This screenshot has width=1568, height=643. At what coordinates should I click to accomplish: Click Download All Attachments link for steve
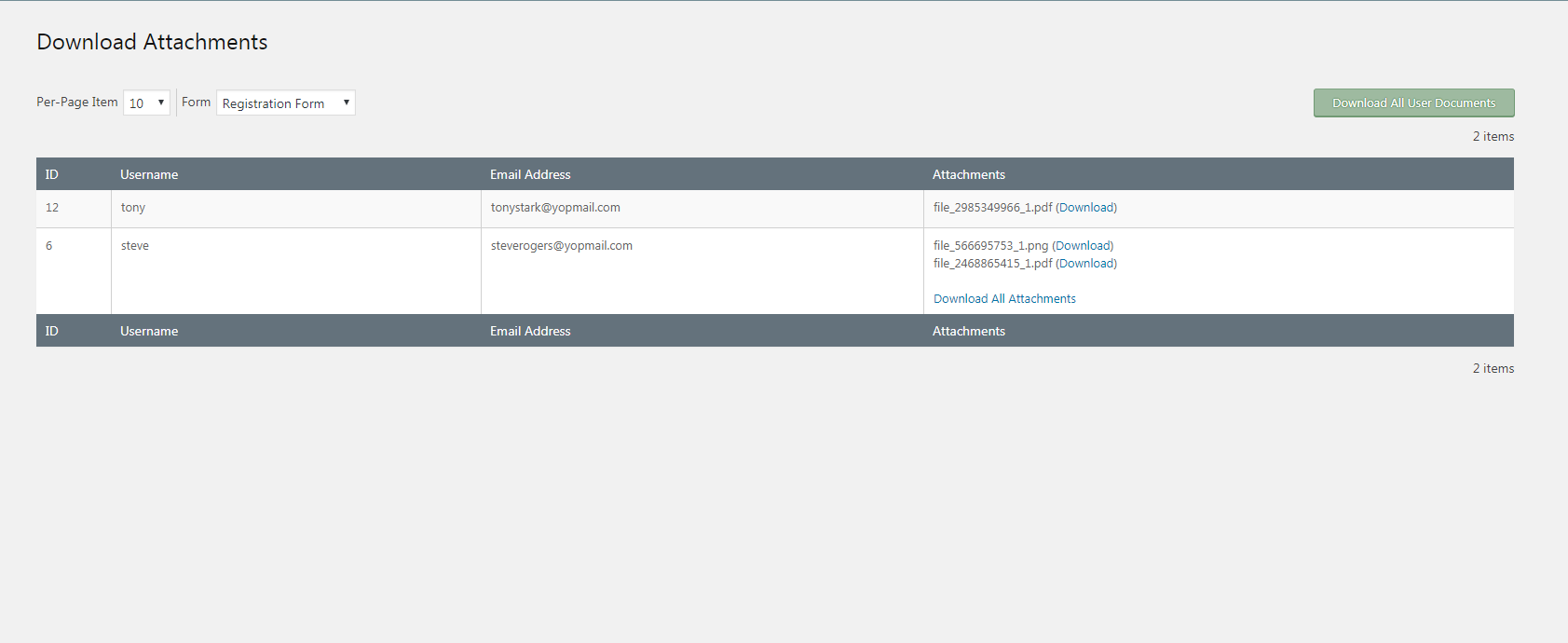click(x=1004, y=299)
